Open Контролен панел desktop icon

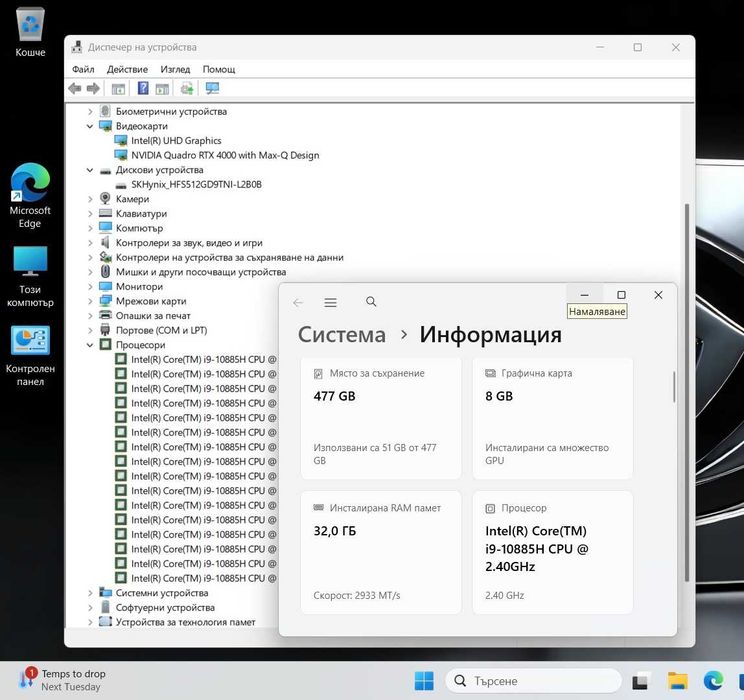[30, 356]
